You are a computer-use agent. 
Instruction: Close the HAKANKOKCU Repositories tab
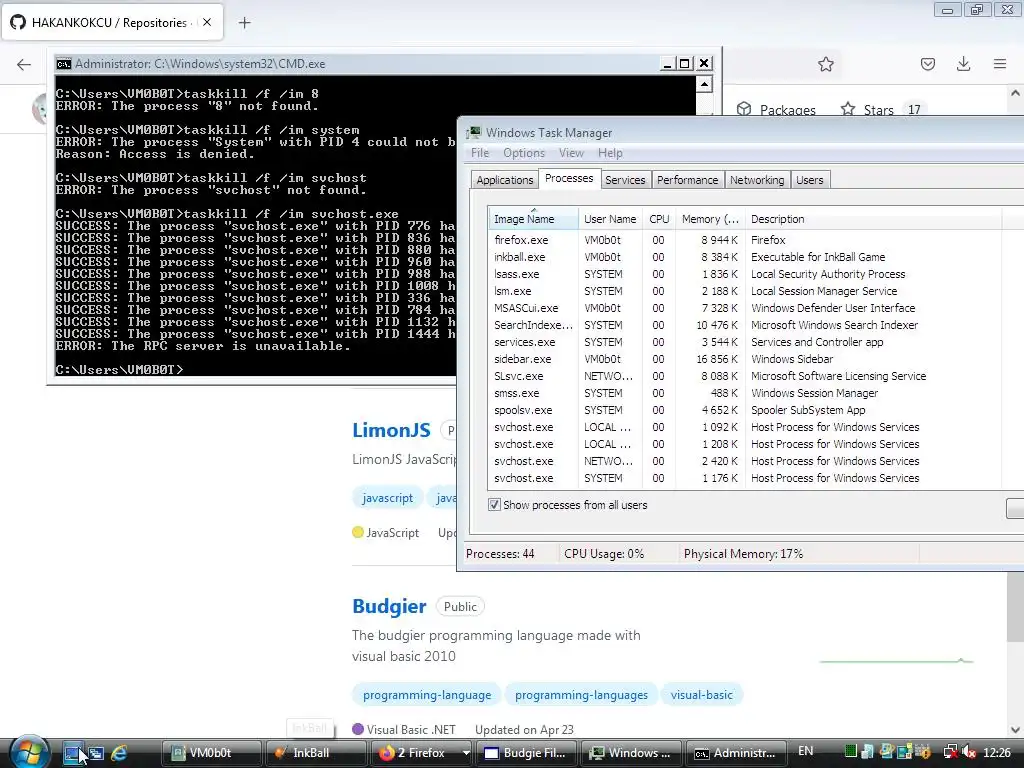[x=207, y=22]
